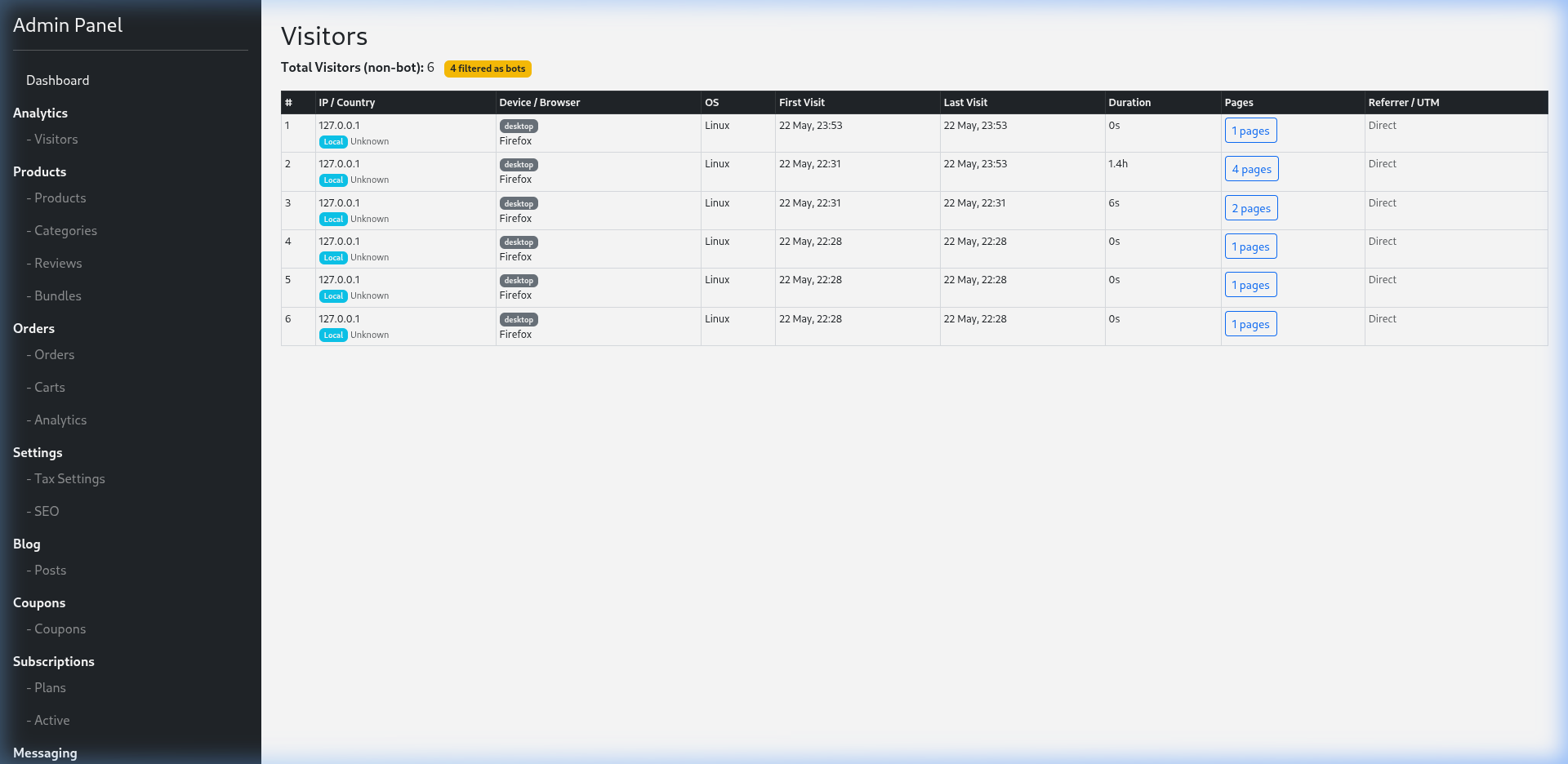Click the Settings section heading
This screenshot has width=1568, height=764.
click(38, 453)
